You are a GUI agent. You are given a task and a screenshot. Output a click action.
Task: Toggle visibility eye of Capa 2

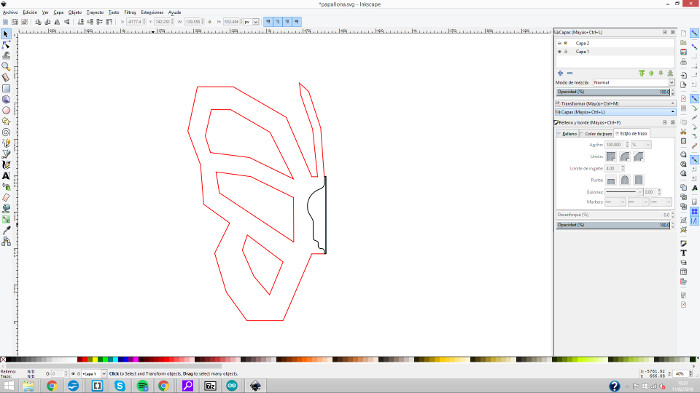[559, 43]
